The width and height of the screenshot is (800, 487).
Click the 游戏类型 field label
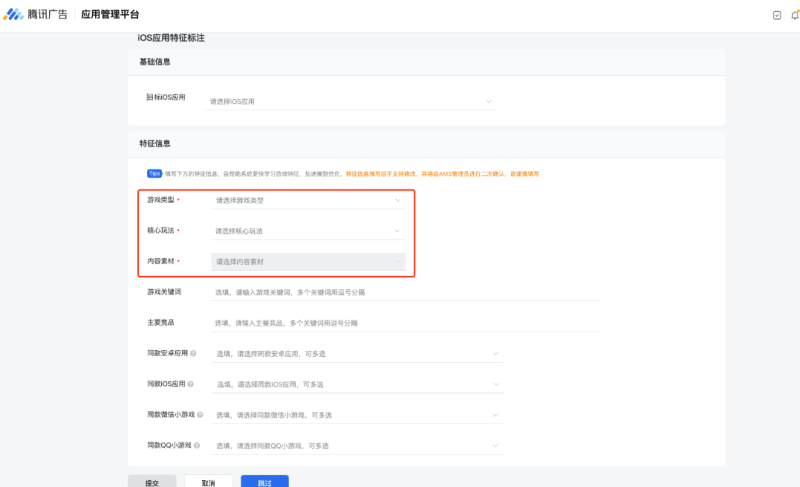161,200
